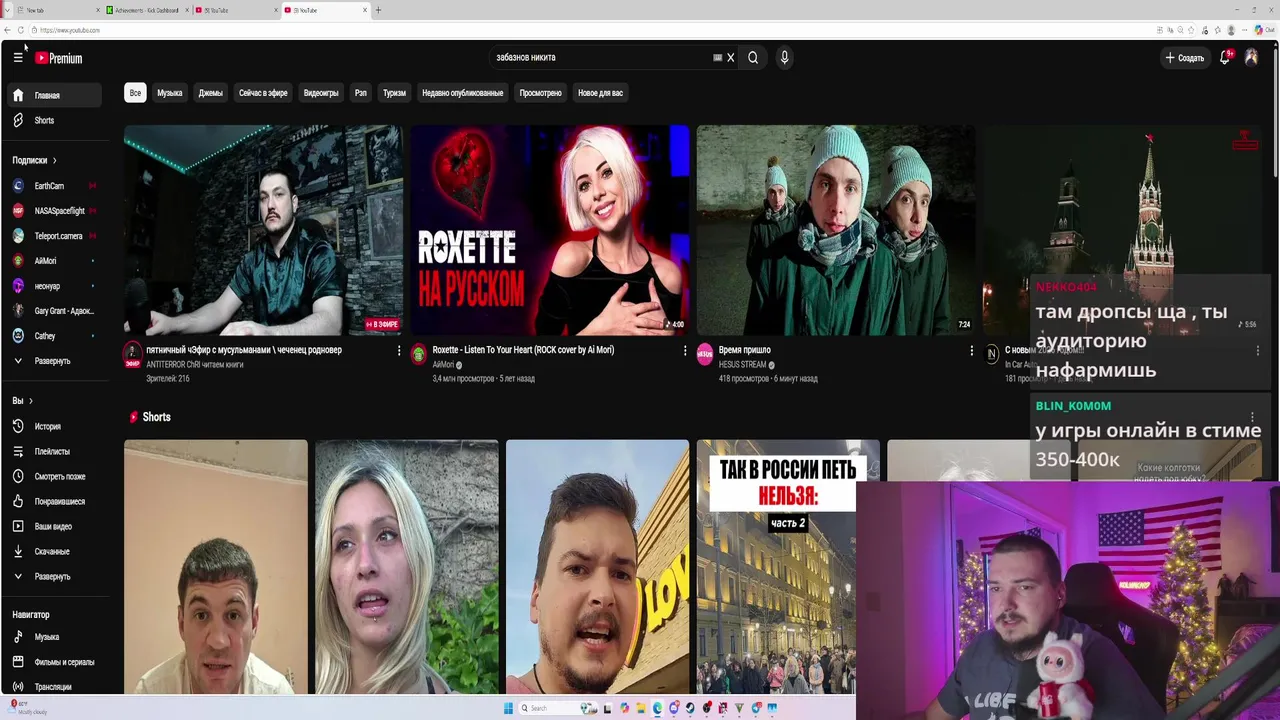Go to YouTube Premium home logo
Image resolution: width=1280 pixels, height=720 pixels.
(x=58, y=58)
